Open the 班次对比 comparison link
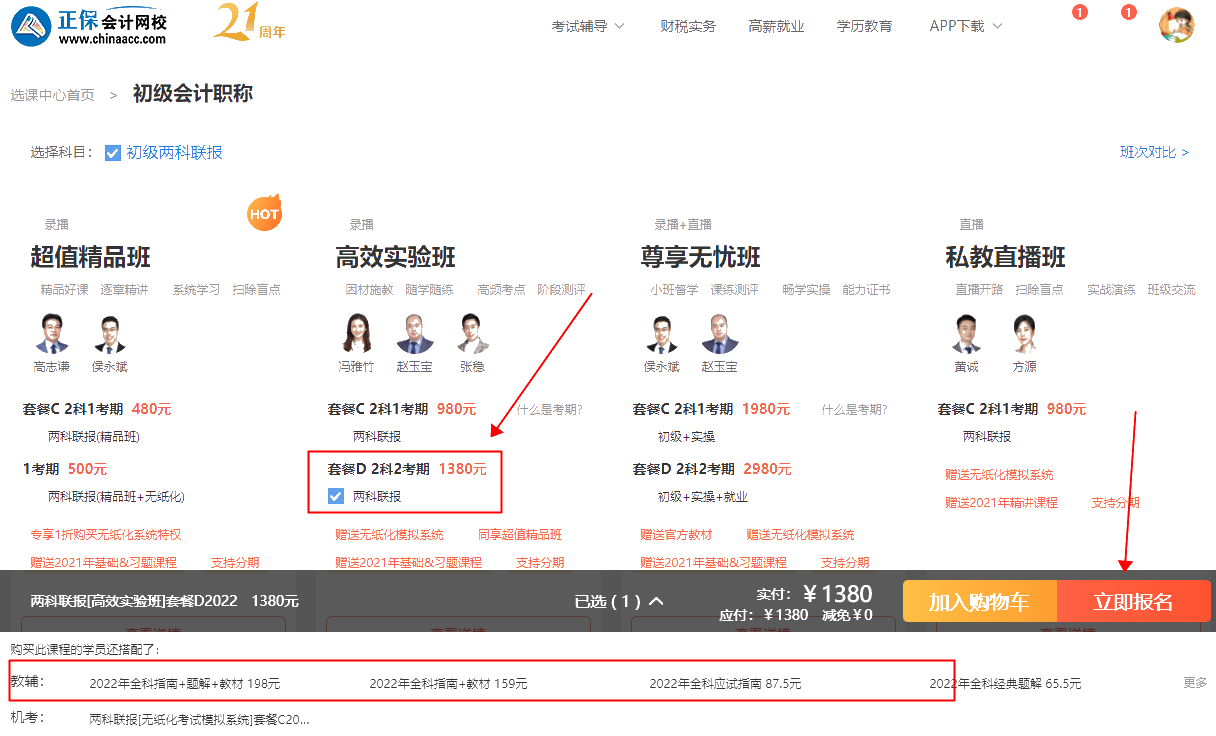Screen dimensions: 1216x736 point(1154,153)
